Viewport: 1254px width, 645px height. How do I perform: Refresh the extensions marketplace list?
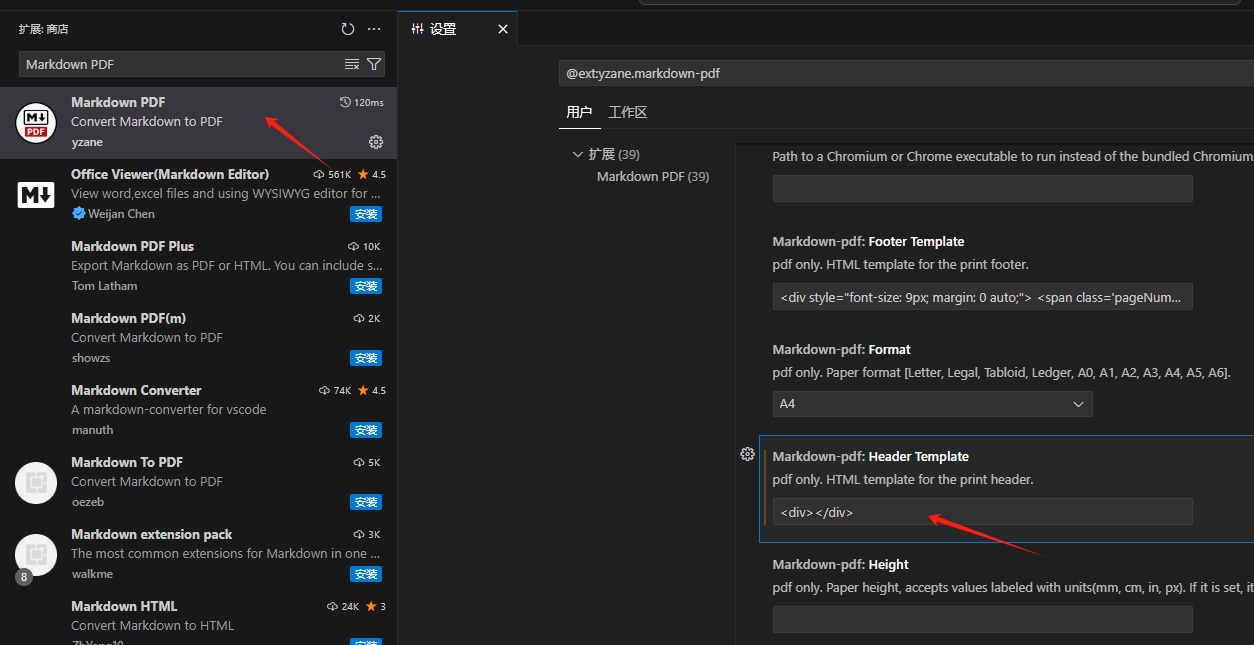(347, 29)
